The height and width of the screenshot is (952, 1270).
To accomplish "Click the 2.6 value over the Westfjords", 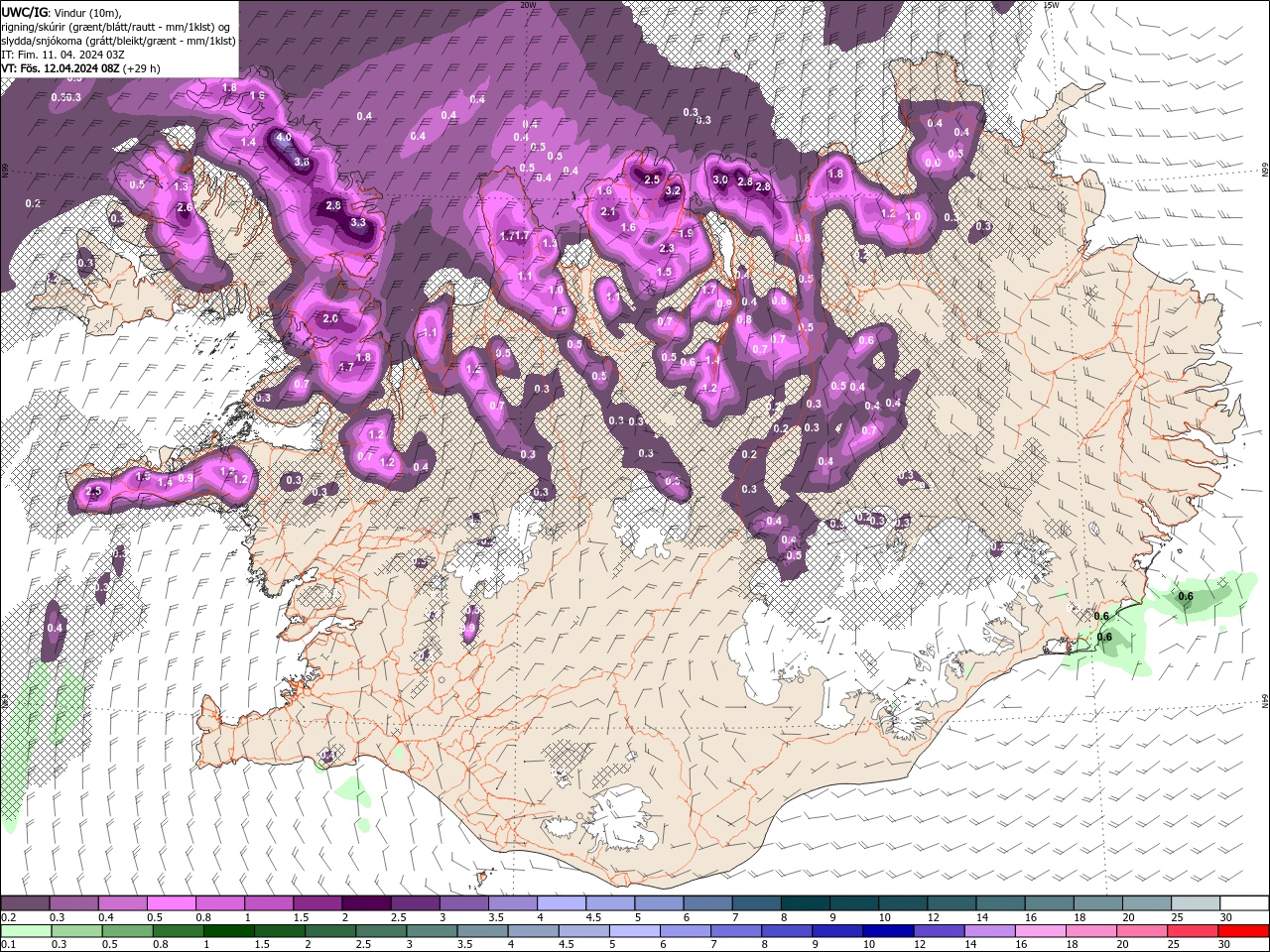I will pos(185,207).
